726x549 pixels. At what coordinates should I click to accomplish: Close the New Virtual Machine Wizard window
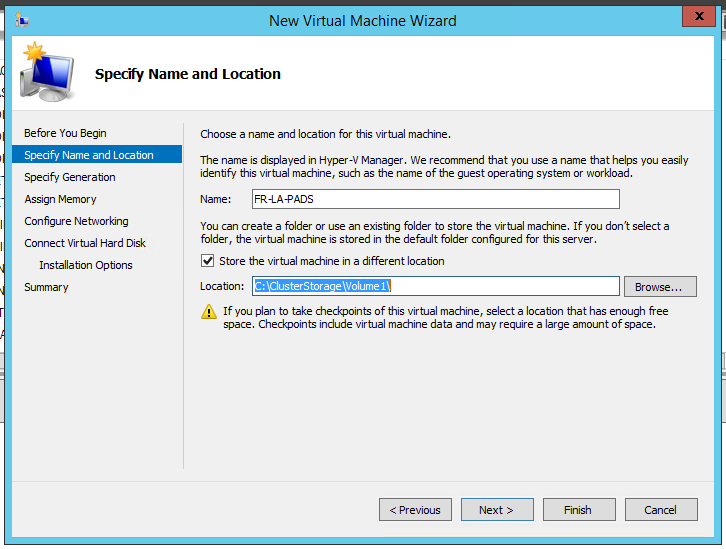point(697,18)
